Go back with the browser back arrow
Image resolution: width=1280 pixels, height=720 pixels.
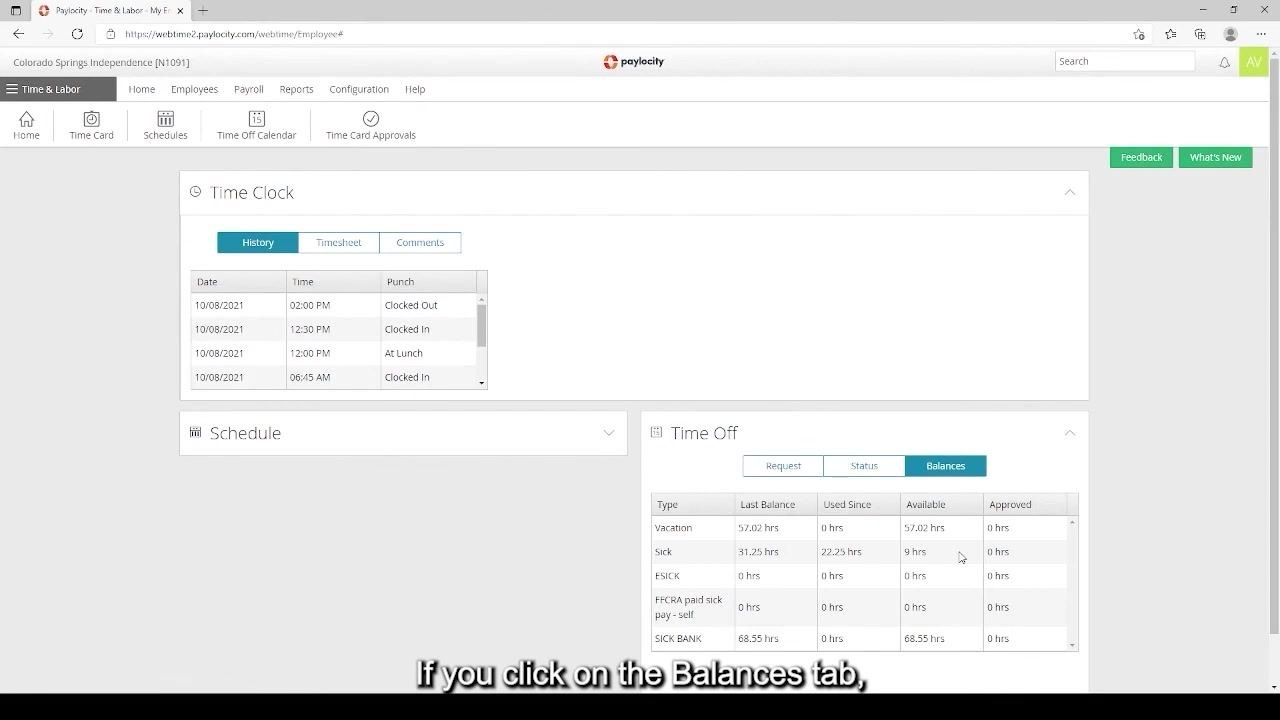(x=19, y=34)
